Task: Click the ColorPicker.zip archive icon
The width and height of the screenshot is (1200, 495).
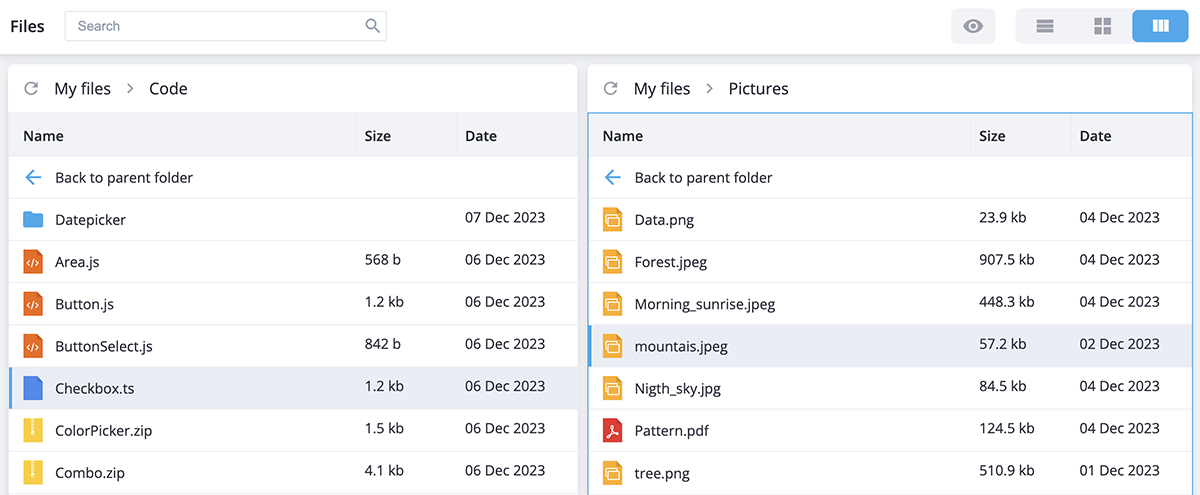Action: coord(33,430)
